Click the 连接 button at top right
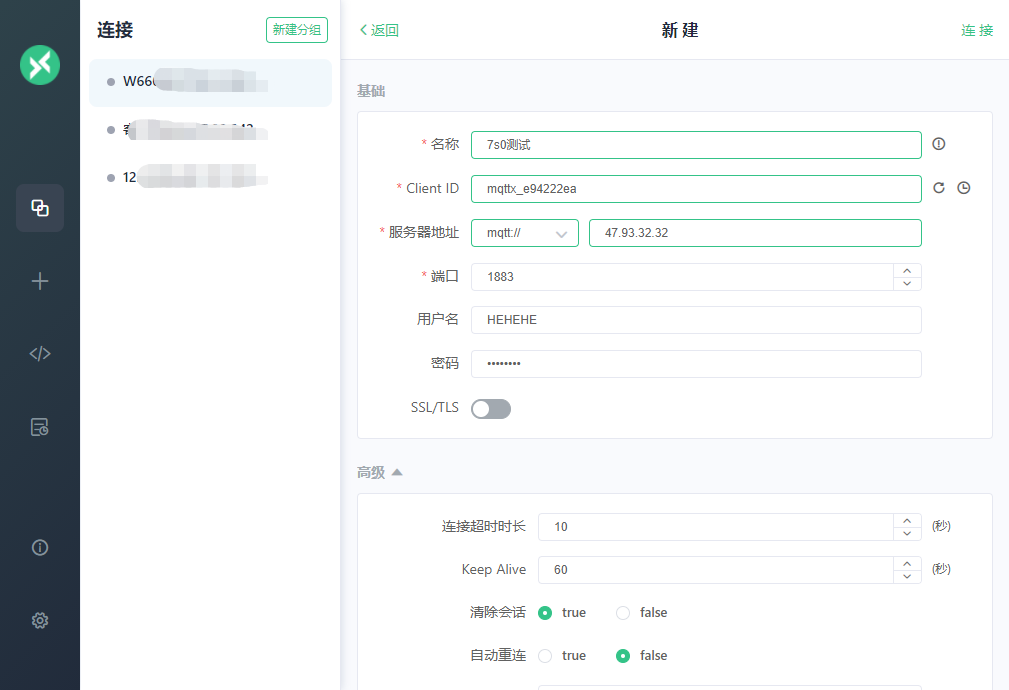This screenshot has height=690, width=1009. pyautogui.click(x=977, y=30)
